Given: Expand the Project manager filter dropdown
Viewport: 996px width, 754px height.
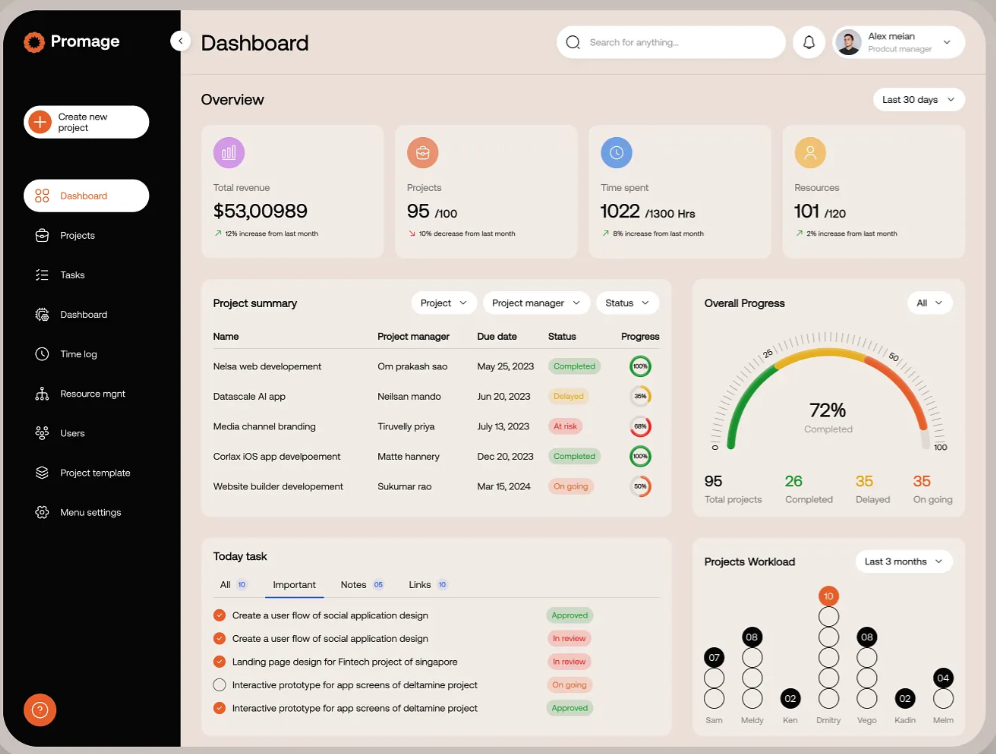Looking at the screenshot, I should click(x=537, y=303).
